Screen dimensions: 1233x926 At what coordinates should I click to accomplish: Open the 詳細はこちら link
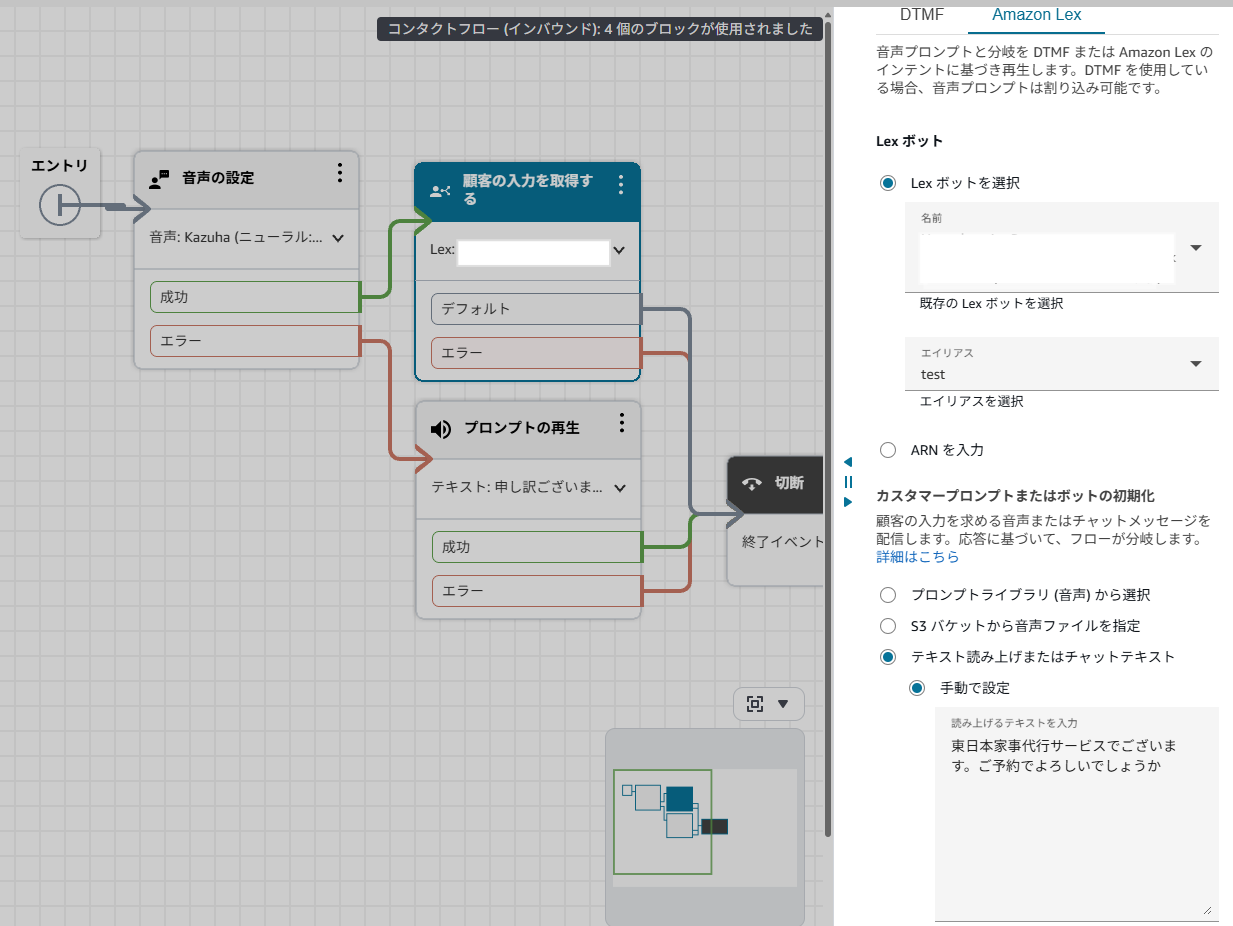[917, 557]
